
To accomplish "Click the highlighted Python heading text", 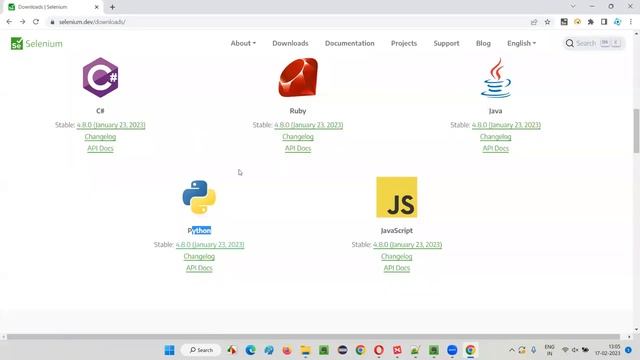I will [199, 231].
